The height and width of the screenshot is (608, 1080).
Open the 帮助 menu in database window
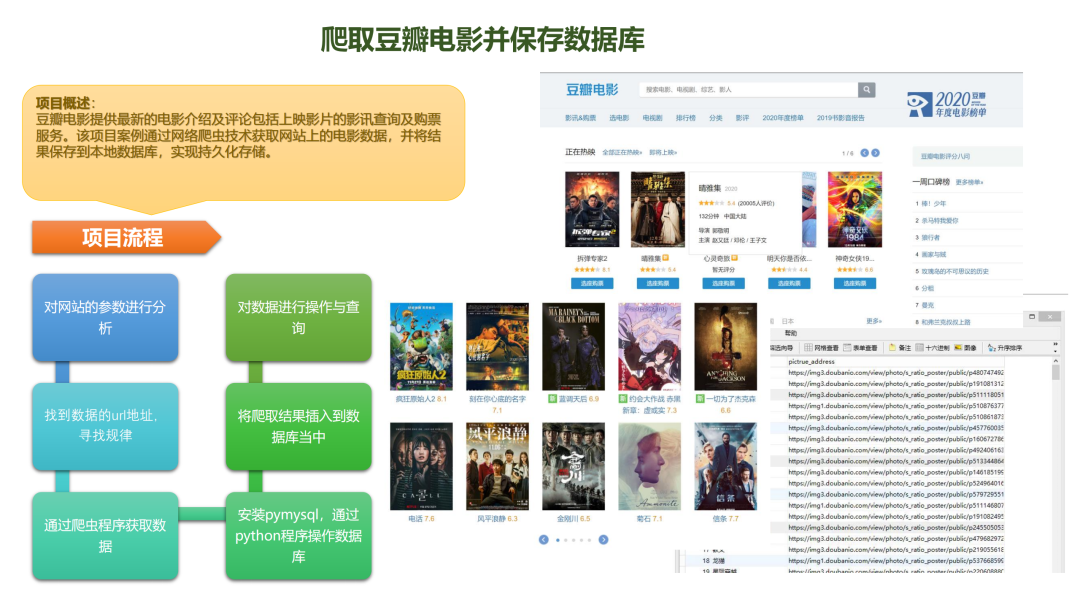point(791,333)
